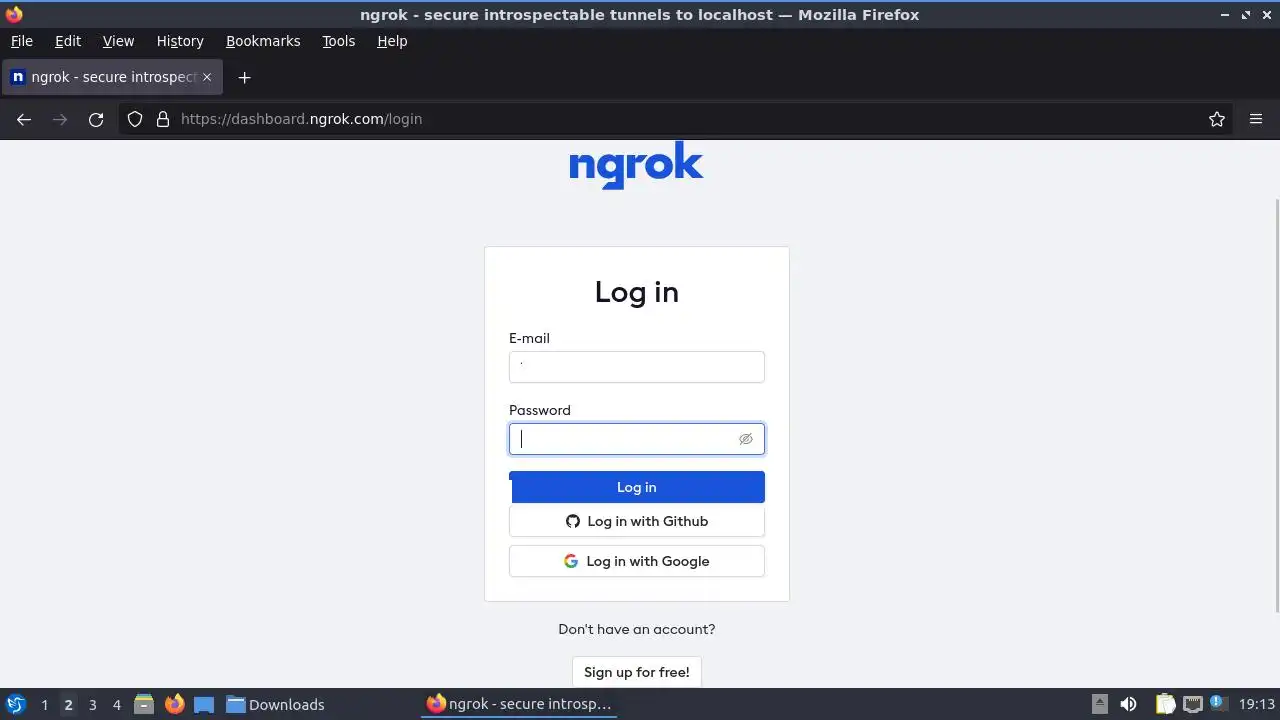Open the File menu

point(22,41)
